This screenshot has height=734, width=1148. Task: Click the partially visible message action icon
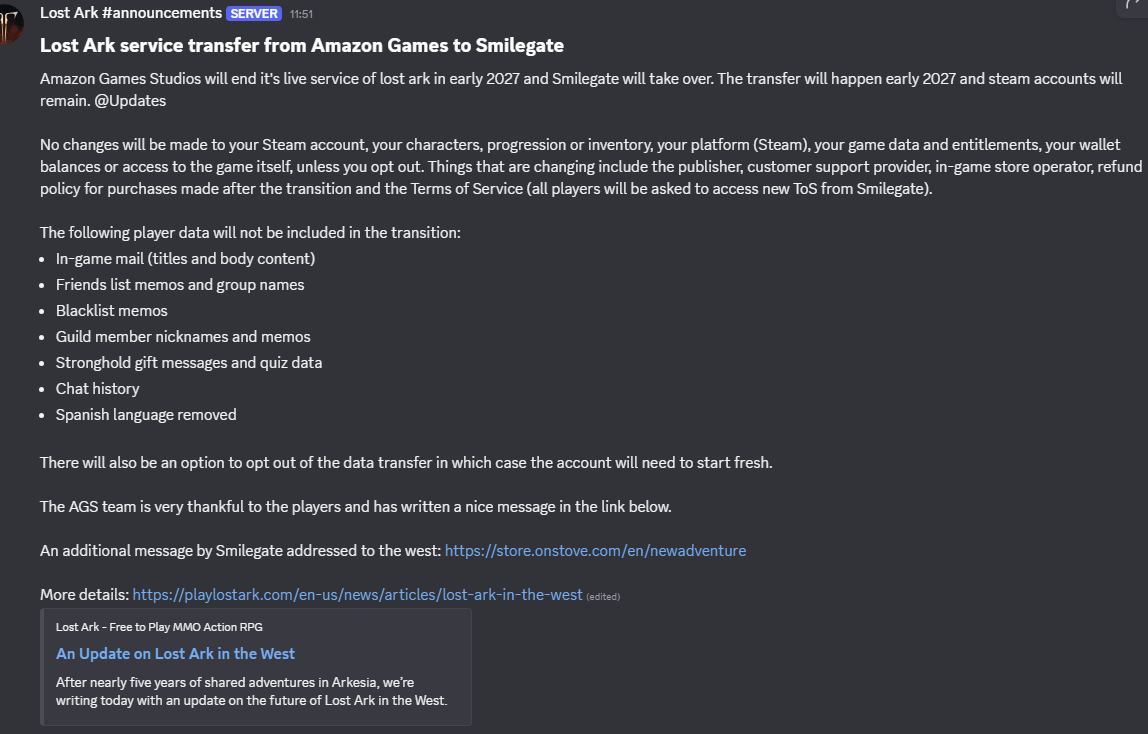[1133, 6]
